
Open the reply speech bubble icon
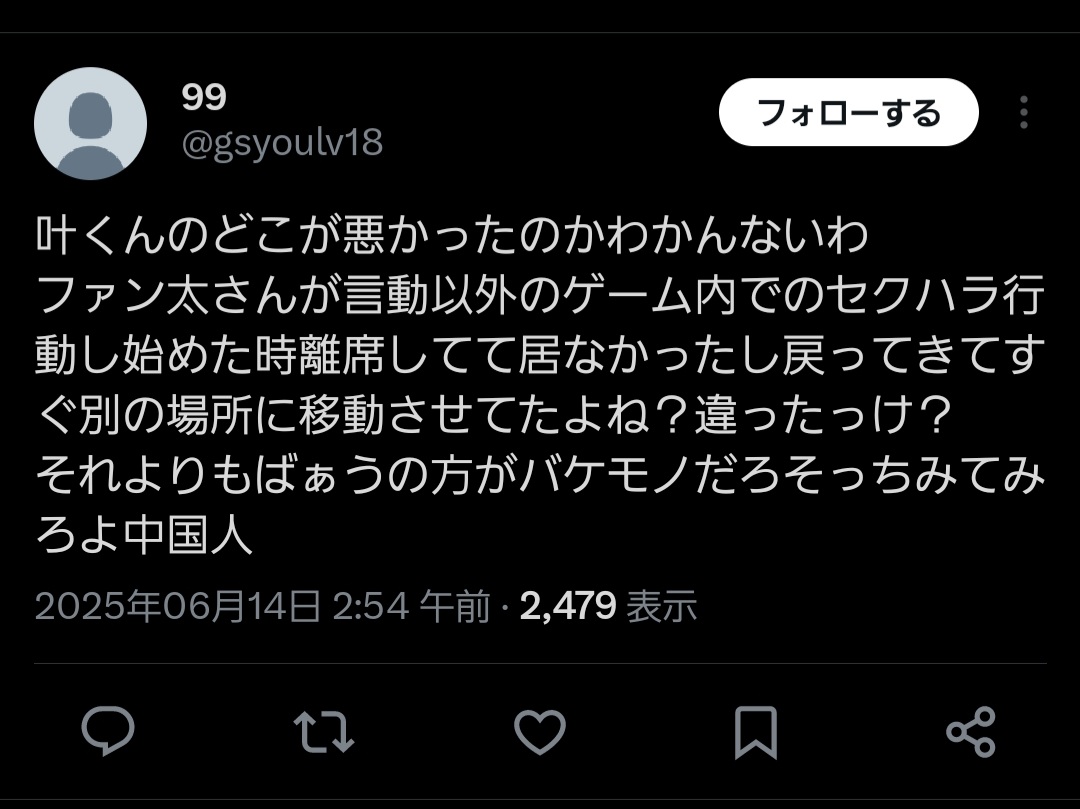click(108, 731)
